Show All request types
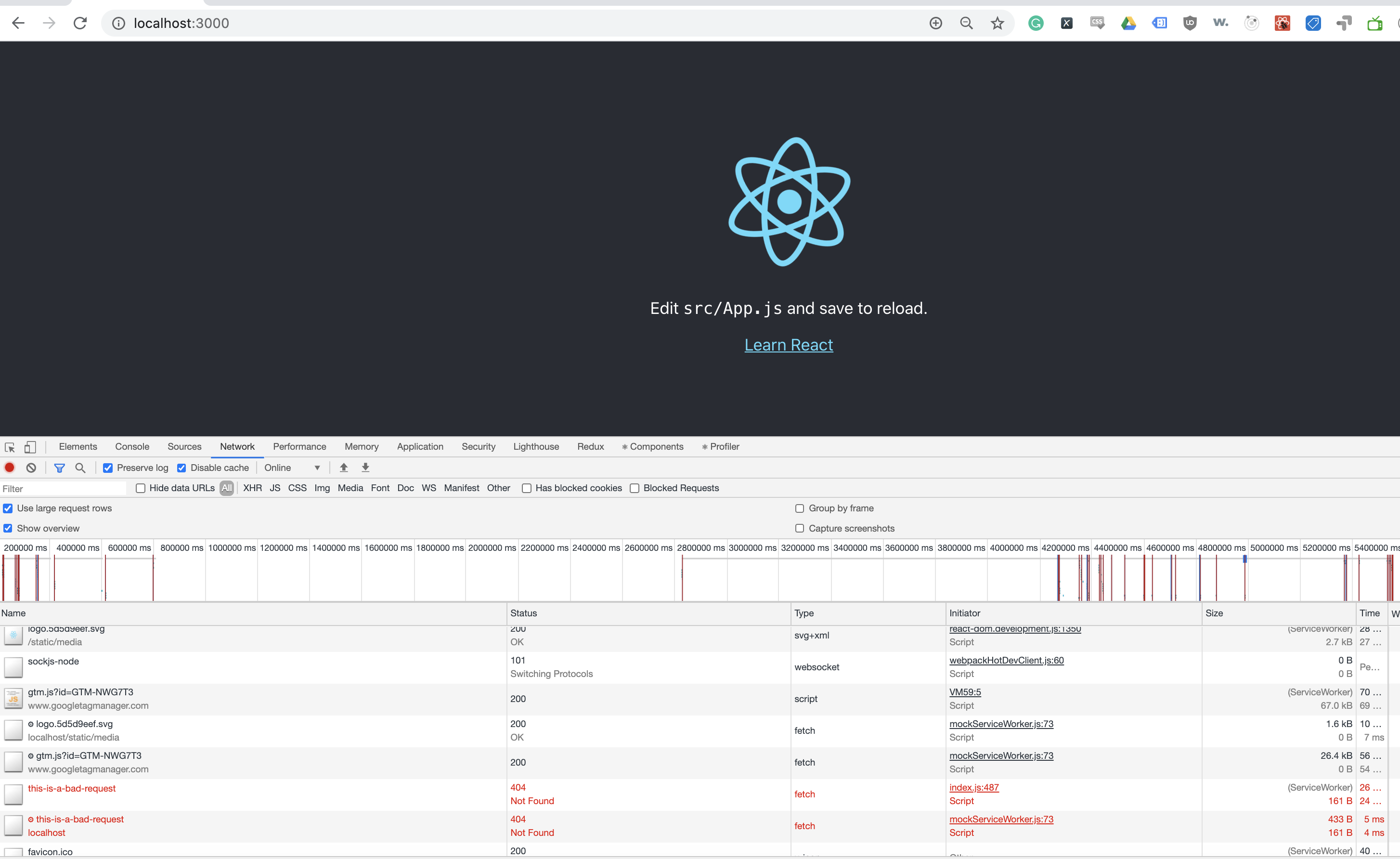Image resolution: width=1400 pixels, height=859 pixels. coord(227,488)
